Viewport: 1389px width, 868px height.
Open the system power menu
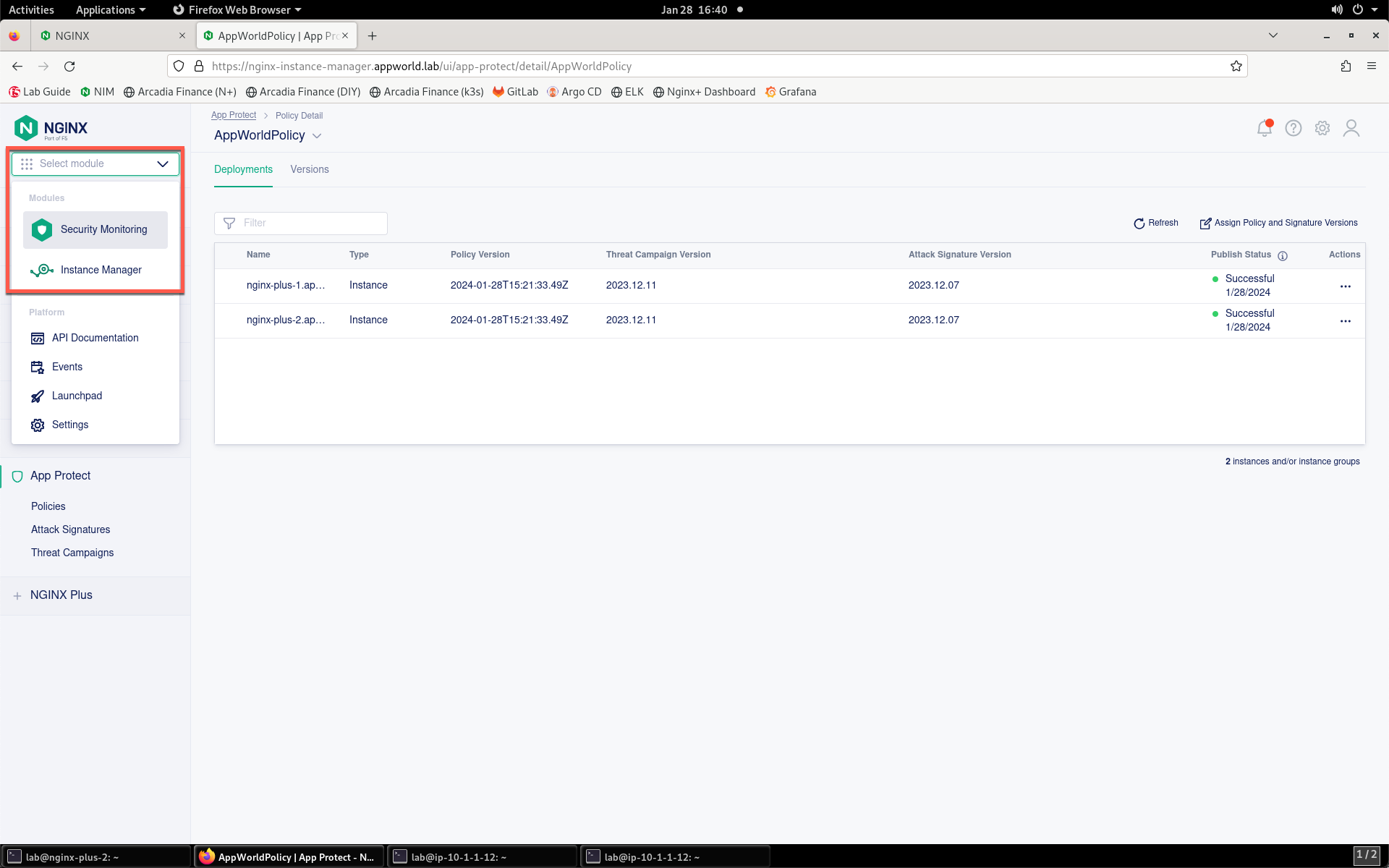pos(1364,9)
